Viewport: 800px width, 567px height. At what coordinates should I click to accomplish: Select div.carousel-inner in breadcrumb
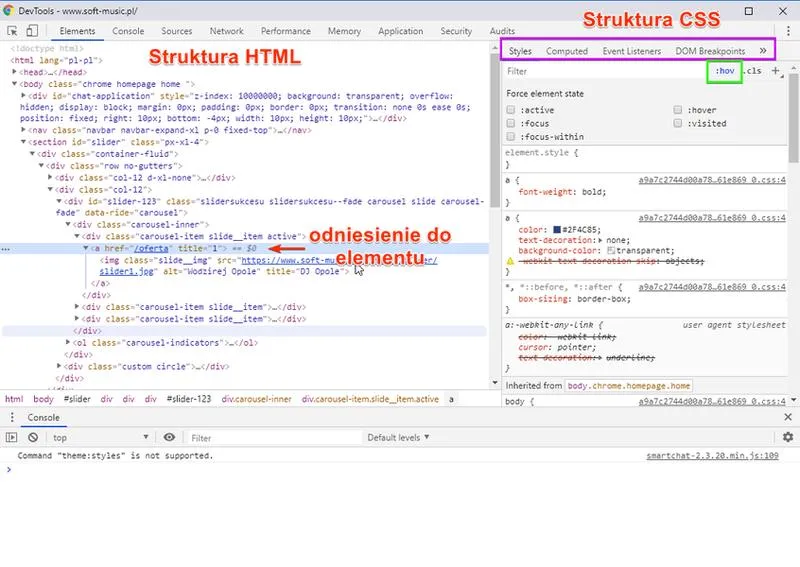[x=257, y=399]
